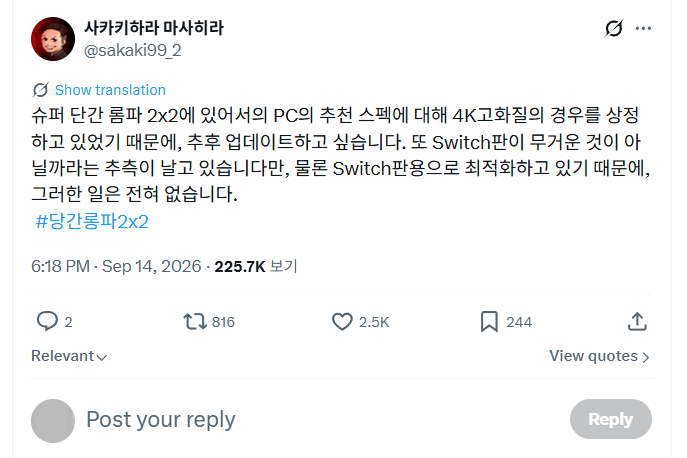
Task: Repost this tweet using the retweet icon
Action: tap(195, 321)
